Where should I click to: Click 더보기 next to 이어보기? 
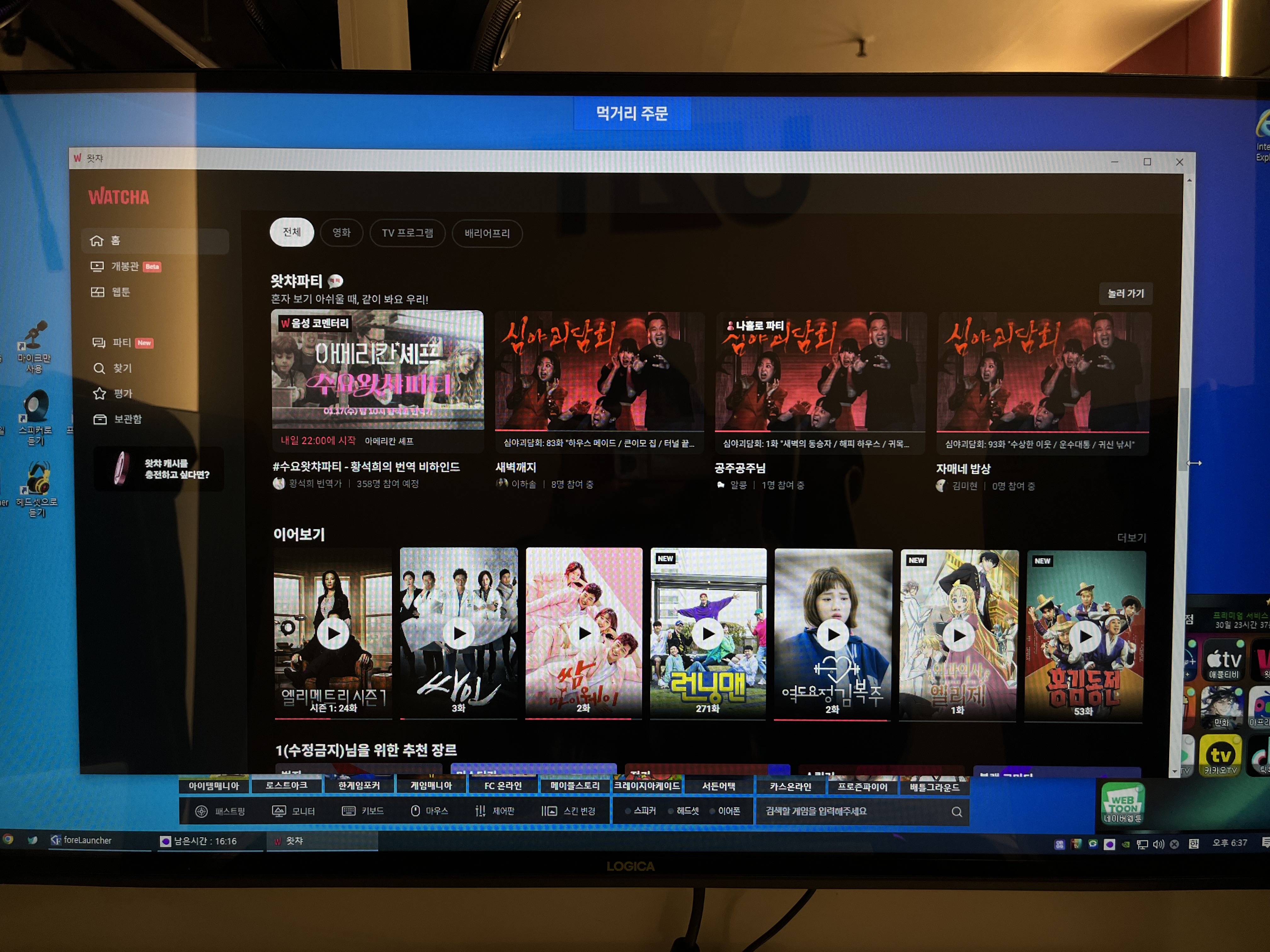click(1131, 538)
